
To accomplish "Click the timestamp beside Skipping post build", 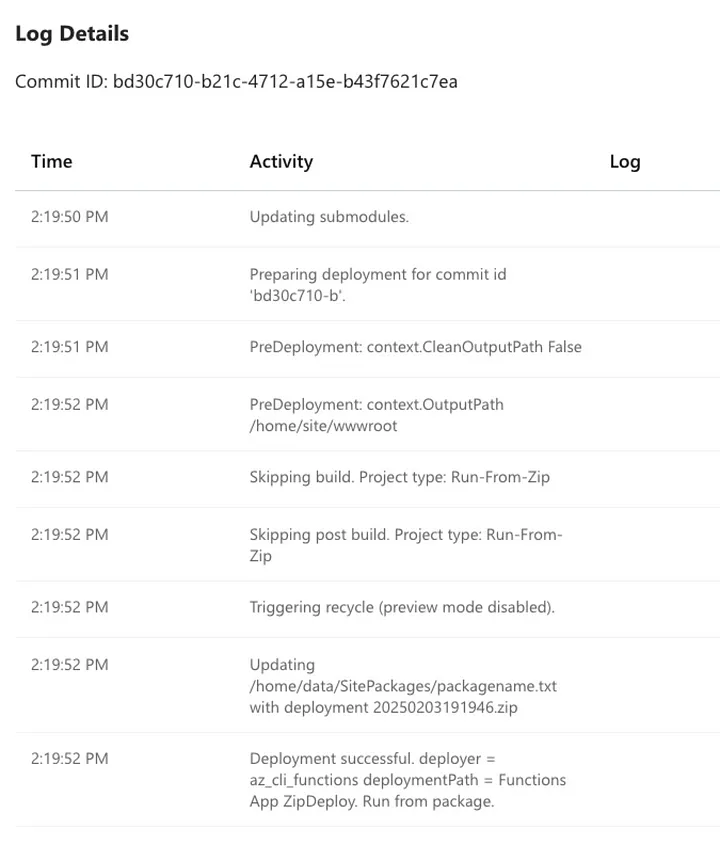I will (69, 535).
